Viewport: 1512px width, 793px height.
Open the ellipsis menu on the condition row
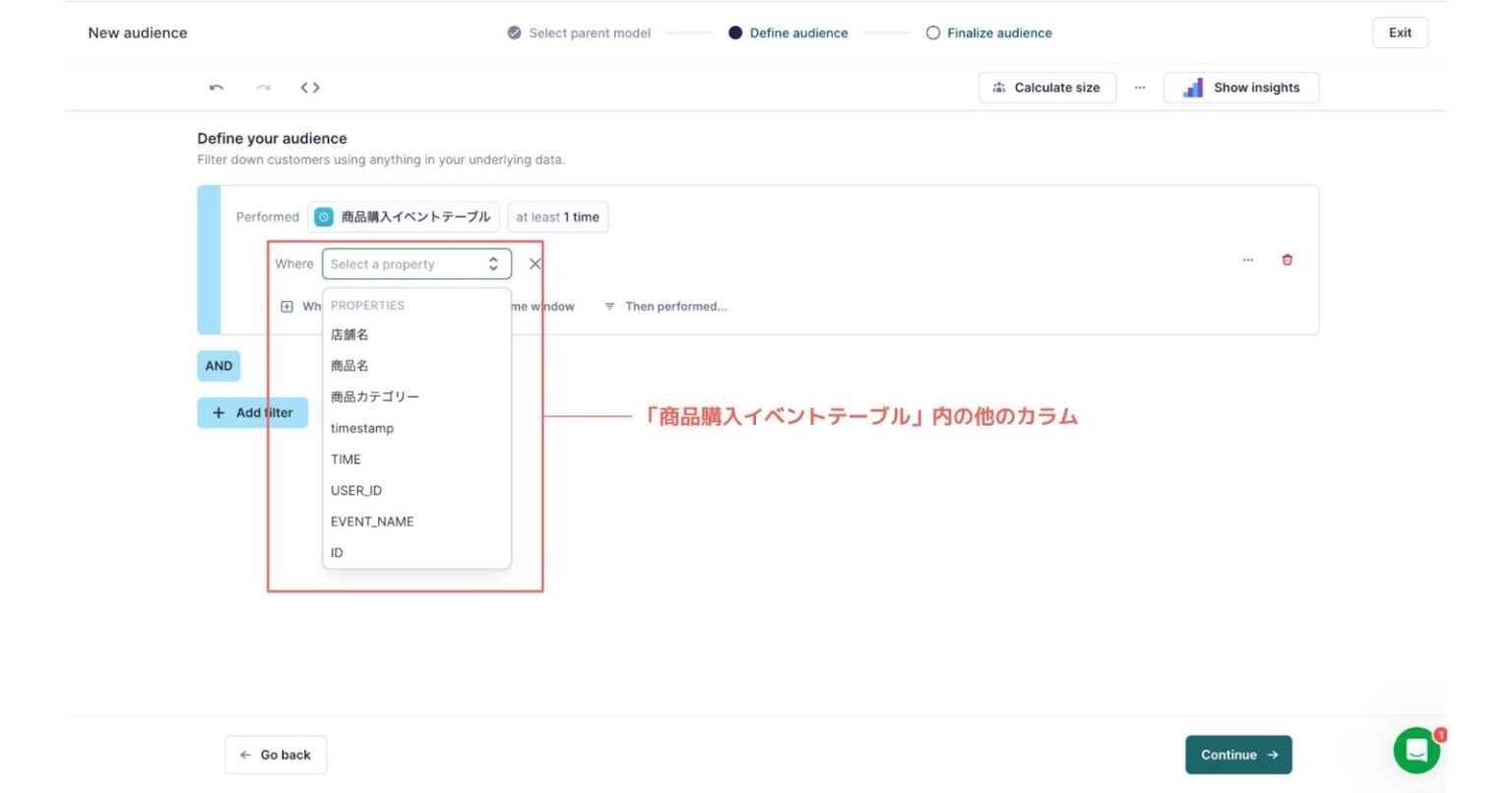pos(1248,259)
